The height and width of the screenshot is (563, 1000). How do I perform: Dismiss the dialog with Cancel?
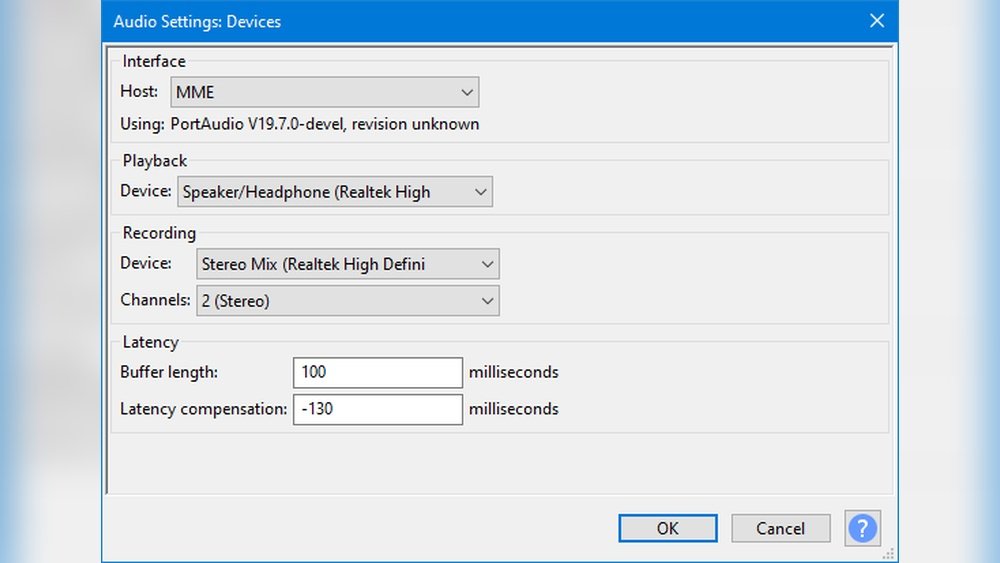click(x=781, y=529)
